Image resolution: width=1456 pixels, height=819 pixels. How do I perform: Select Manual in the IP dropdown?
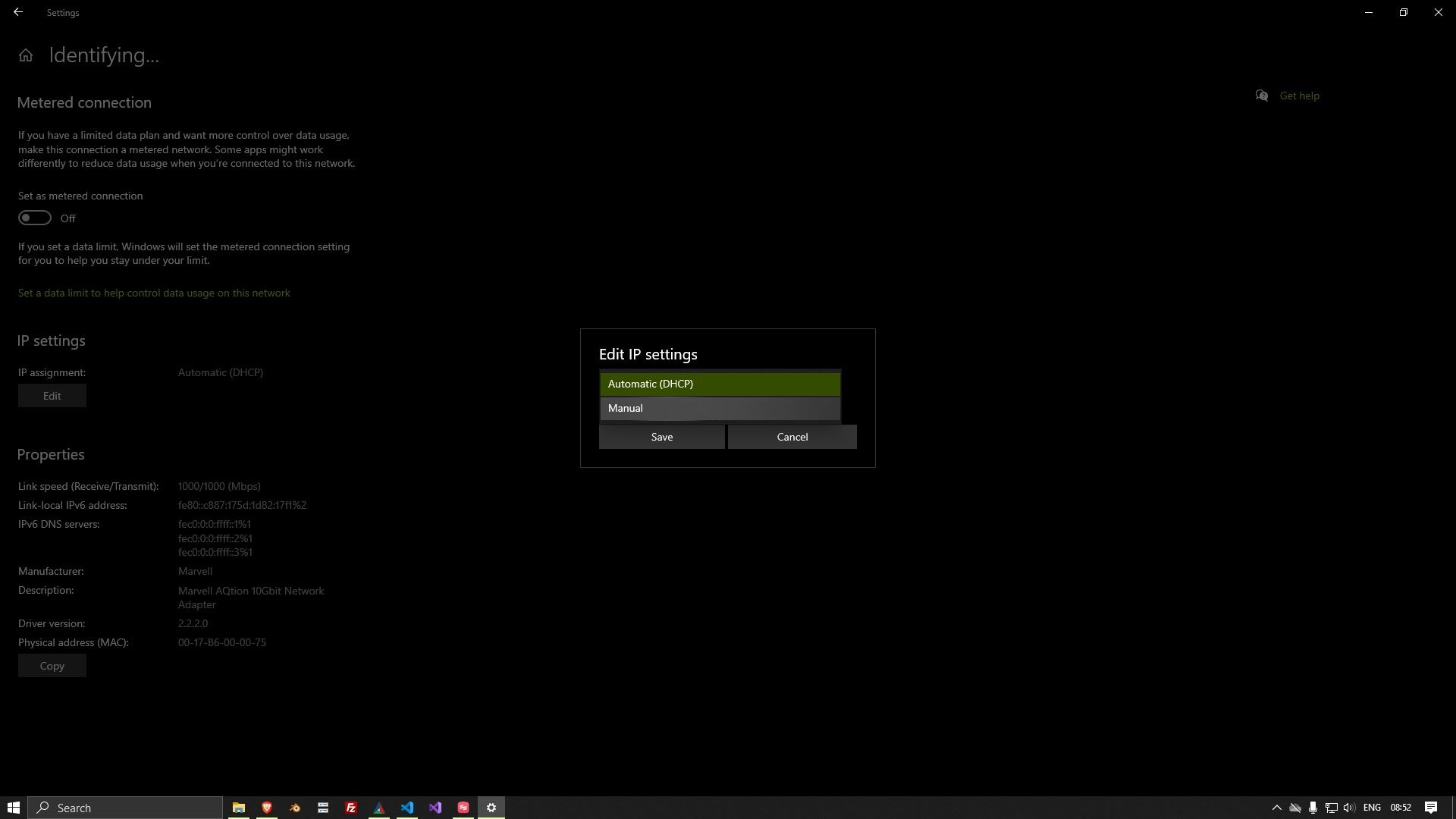[x=719, y=409]
